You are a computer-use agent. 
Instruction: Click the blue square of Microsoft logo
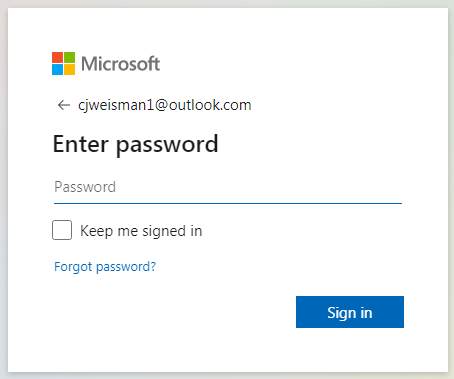click(x=57, y=69)
